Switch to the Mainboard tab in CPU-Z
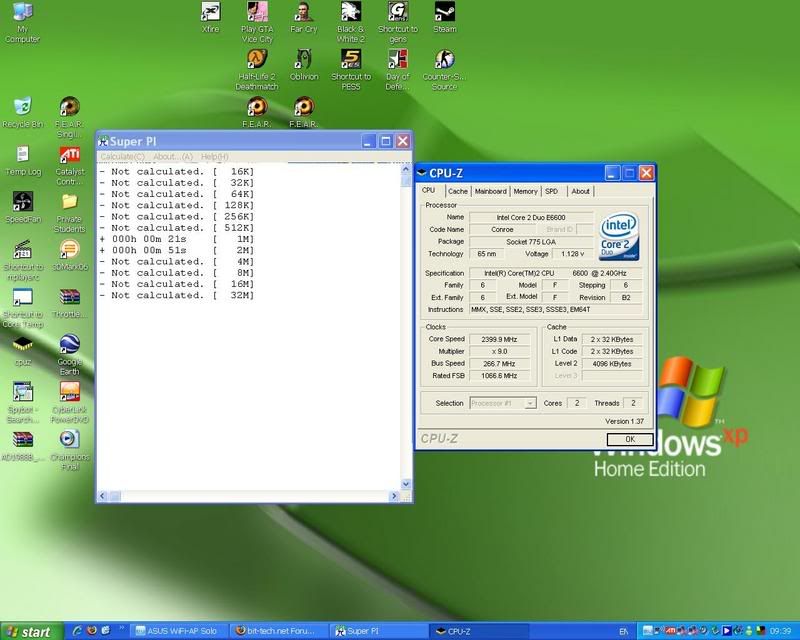The width and height of the screenshot is (800, 640). click(x=490, y=191)
